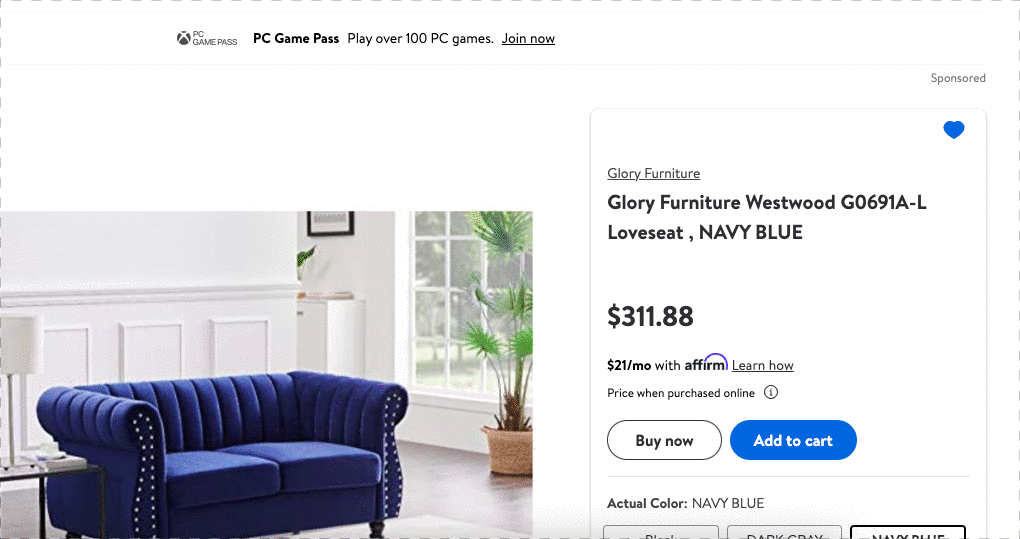Screen dimensions: 1020x539
Task: Select the NAVY BLUE color option
Action: [908, 532]
